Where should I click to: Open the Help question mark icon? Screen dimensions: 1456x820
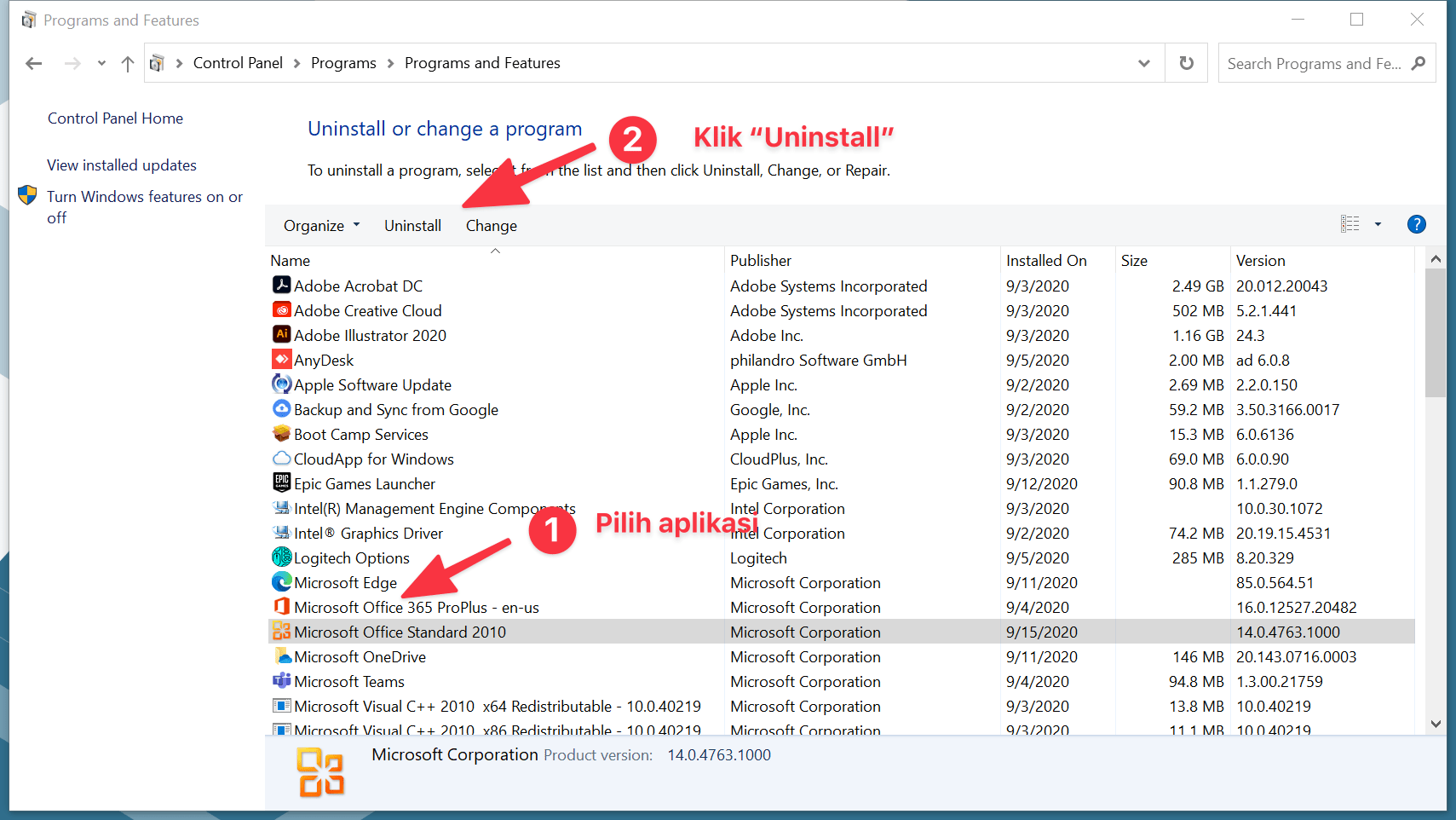[x=1416, y=224]
